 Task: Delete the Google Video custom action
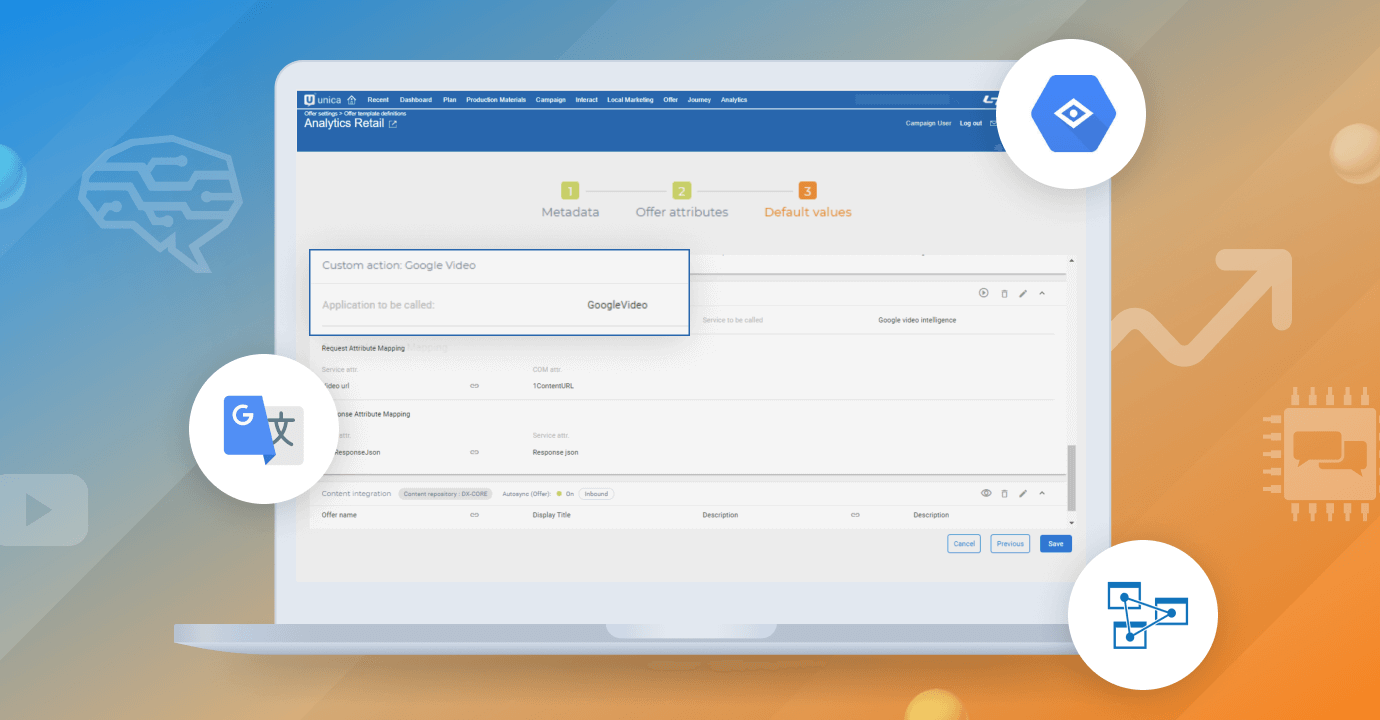1004,293
